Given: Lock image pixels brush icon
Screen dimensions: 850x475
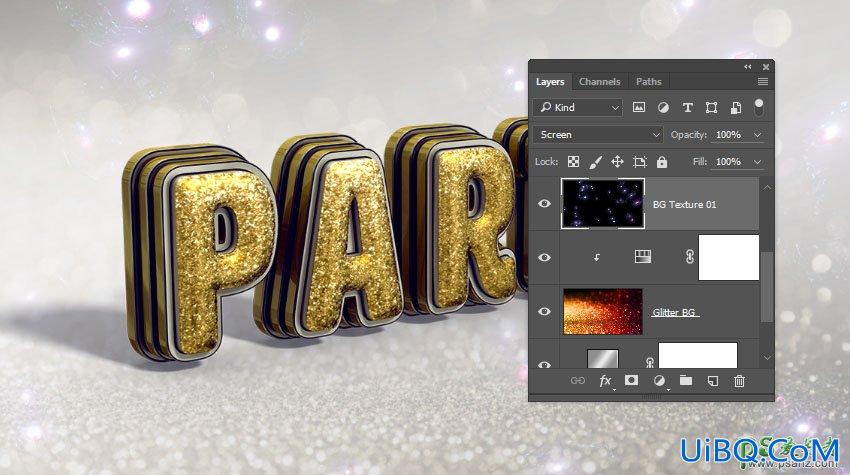Looking at the screenshot, I should pos(595,162).
